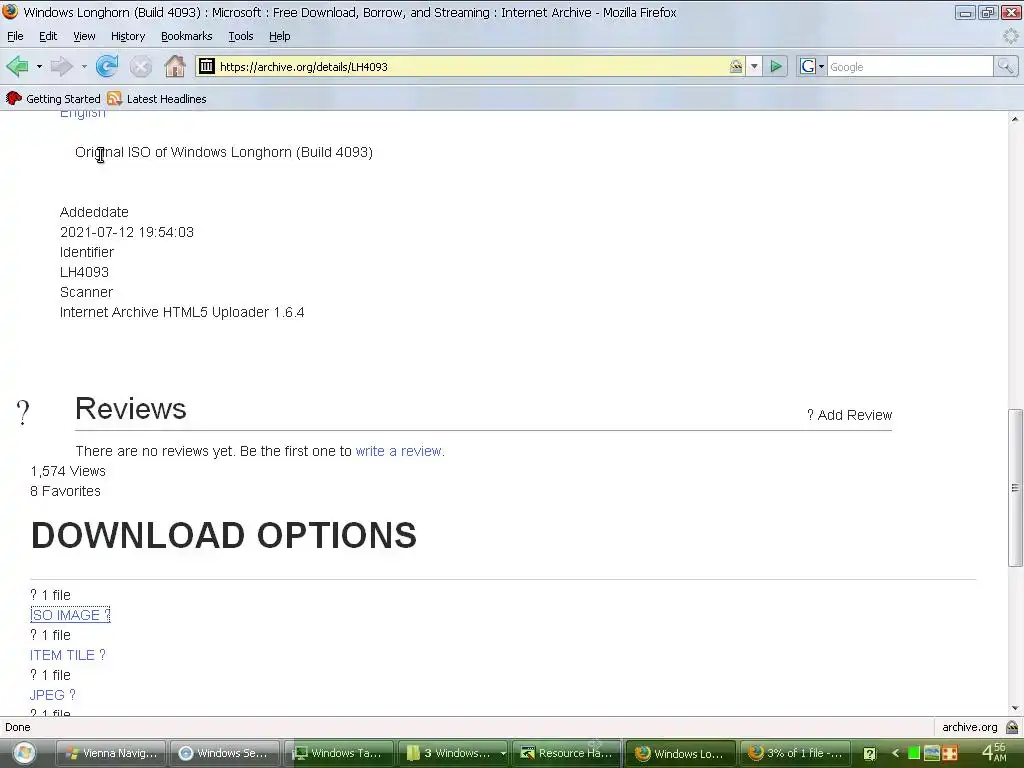The width and height of the screenshot is (1024, 768).
Task: Click the Windows Lo... Firefox taskbar button
Action: (x=680, y=753)
